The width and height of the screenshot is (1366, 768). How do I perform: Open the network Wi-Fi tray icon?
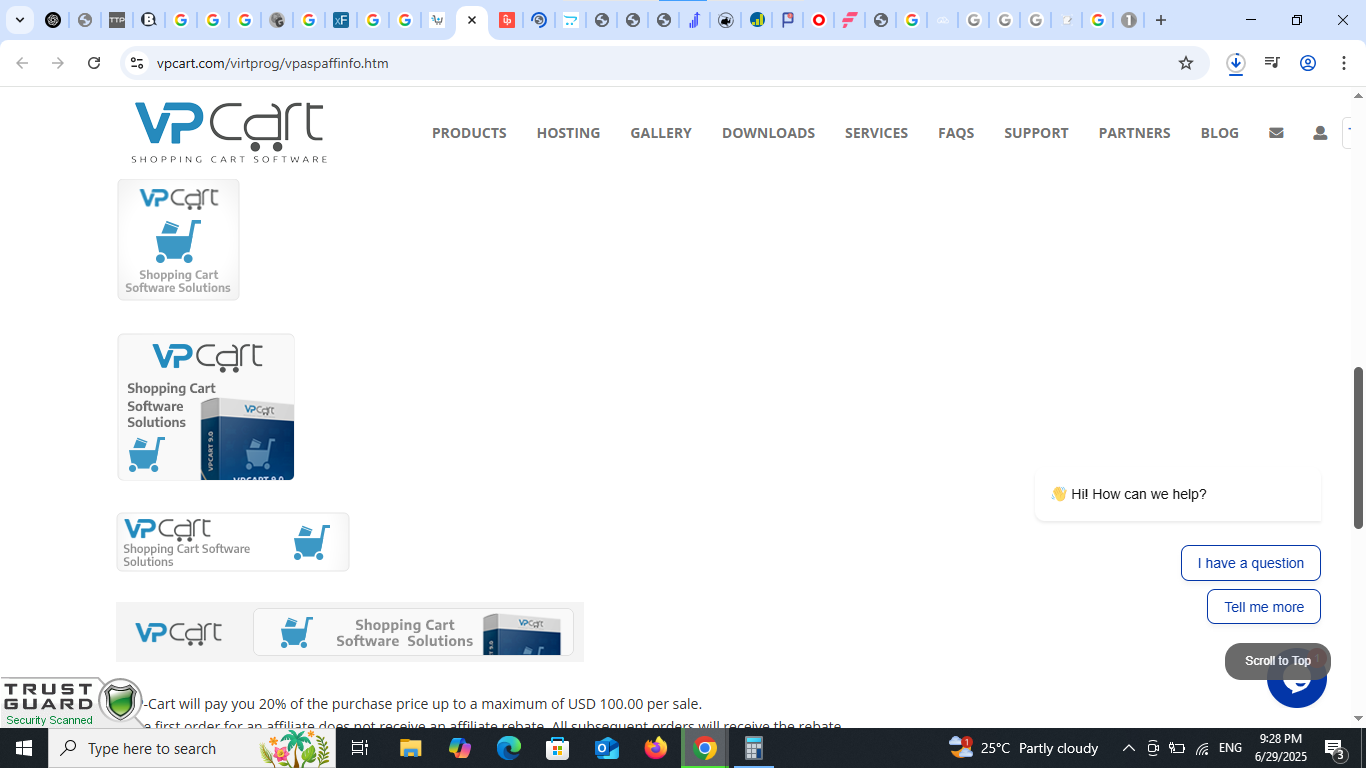pyautogui.click(x=1202, y=748)
